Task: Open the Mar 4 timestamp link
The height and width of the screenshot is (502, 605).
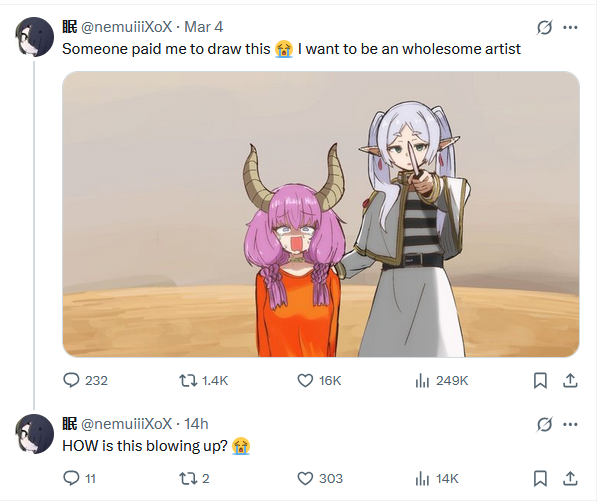Action: click(203, 27)
